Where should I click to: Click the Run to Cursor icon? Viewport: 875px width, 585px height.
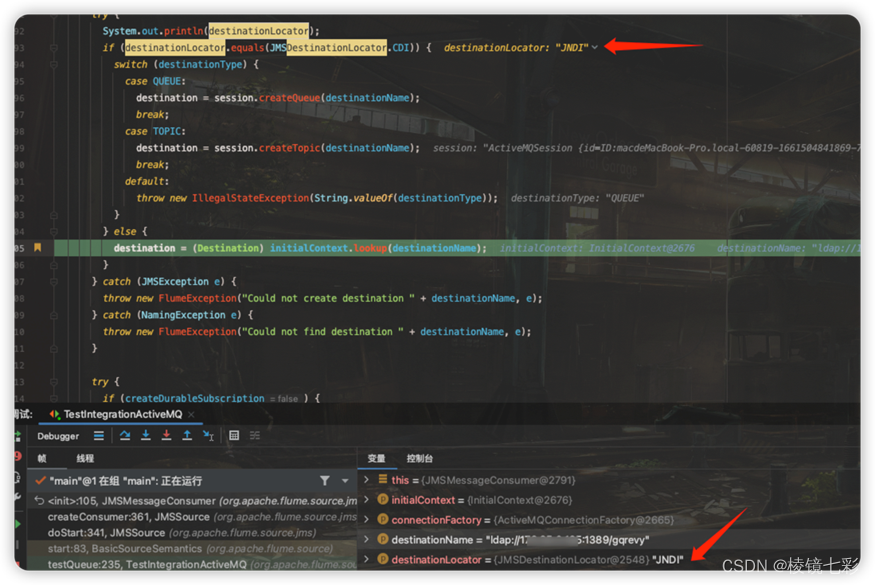point(208,435)
